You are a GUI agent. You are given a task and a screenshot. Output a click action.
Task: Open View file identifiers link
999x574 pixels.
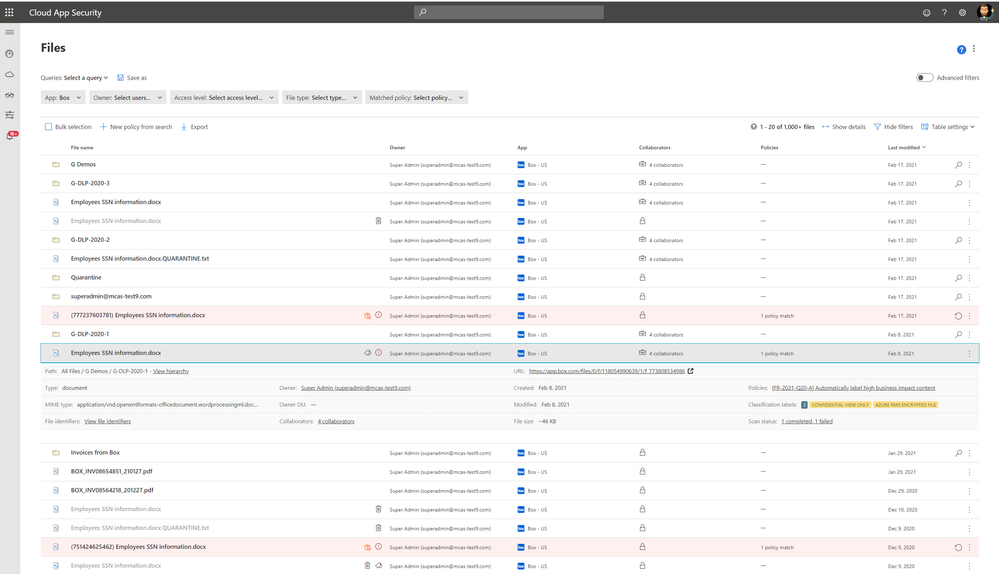tap(108, 421)
